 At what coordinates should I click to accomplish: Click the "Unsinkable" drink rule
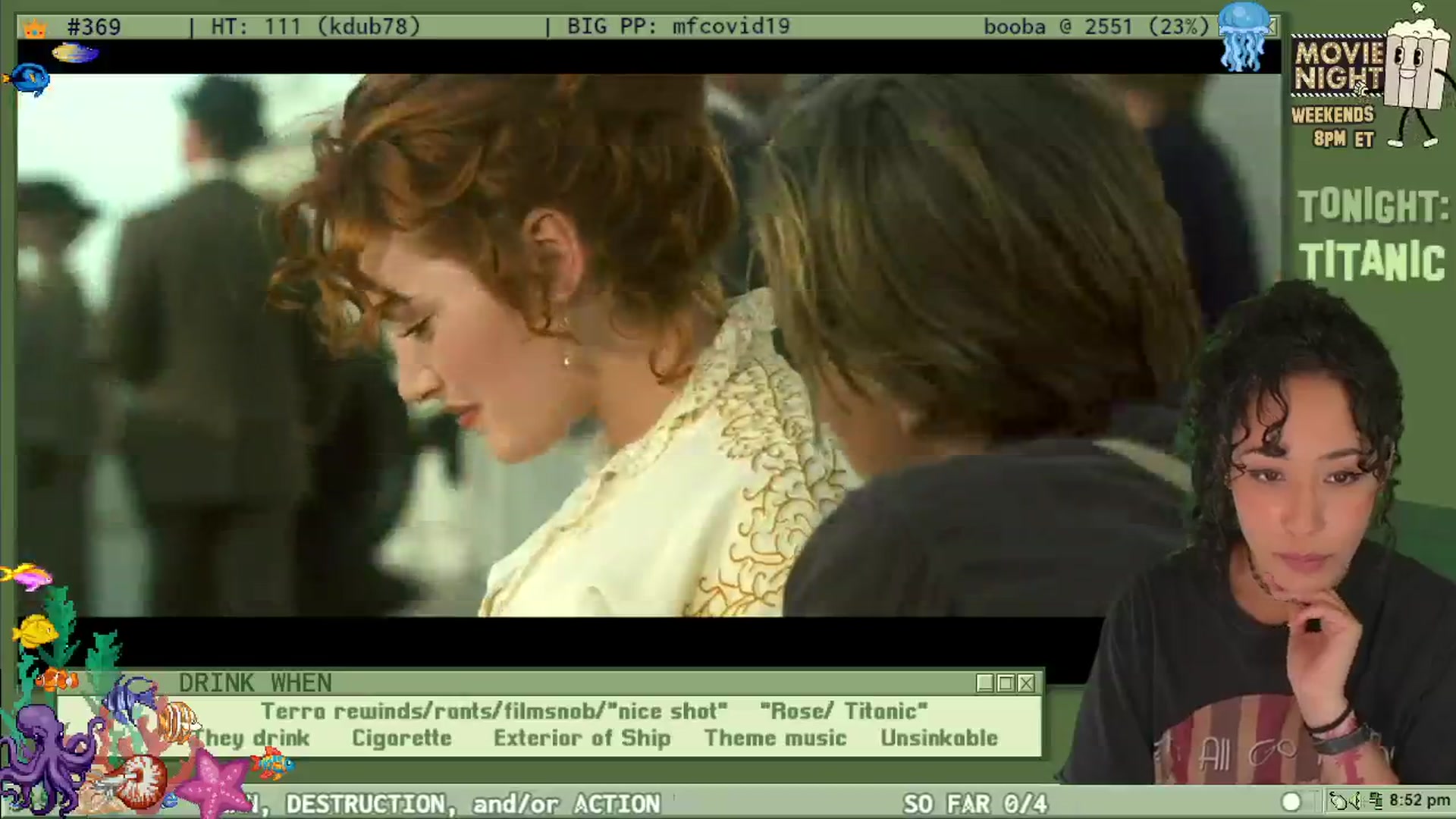(939, 739)
